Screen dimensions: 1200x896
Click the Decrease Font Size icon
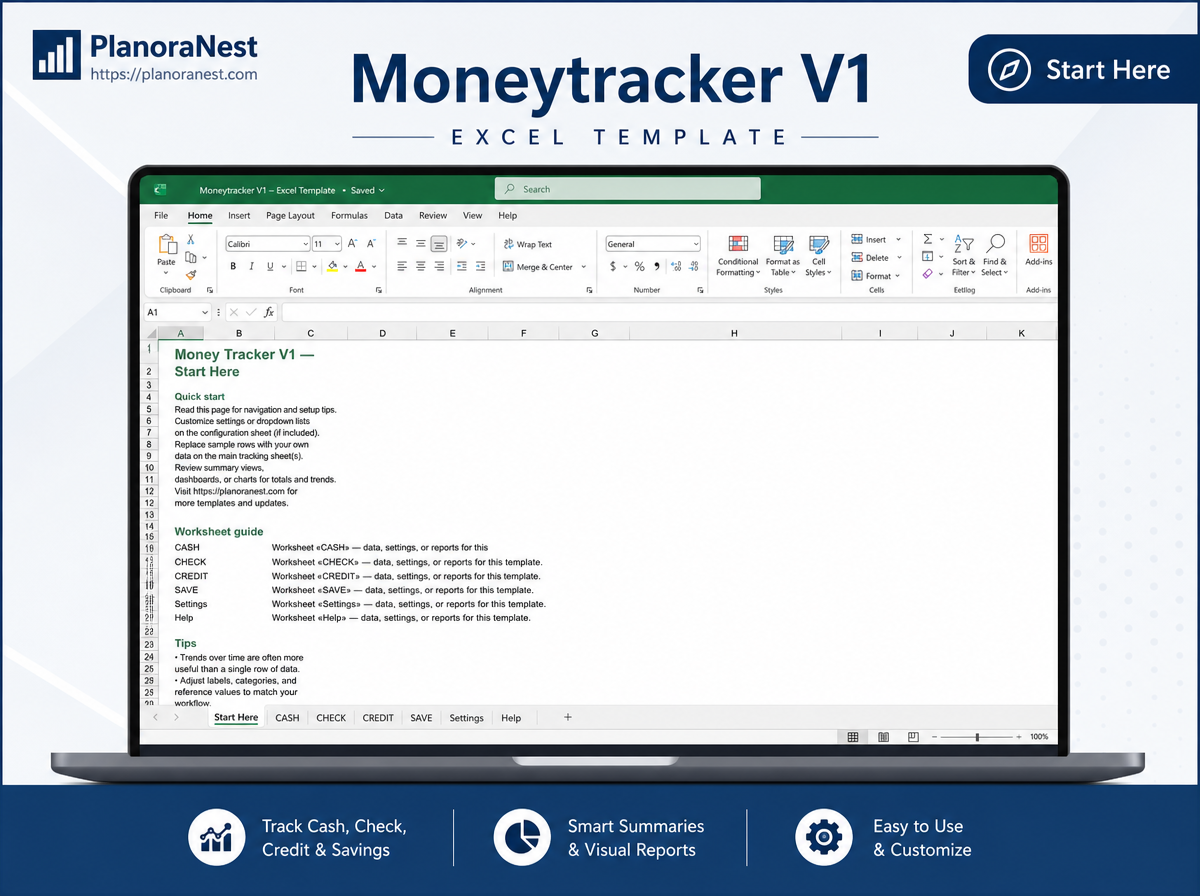[x=371, y=243]
